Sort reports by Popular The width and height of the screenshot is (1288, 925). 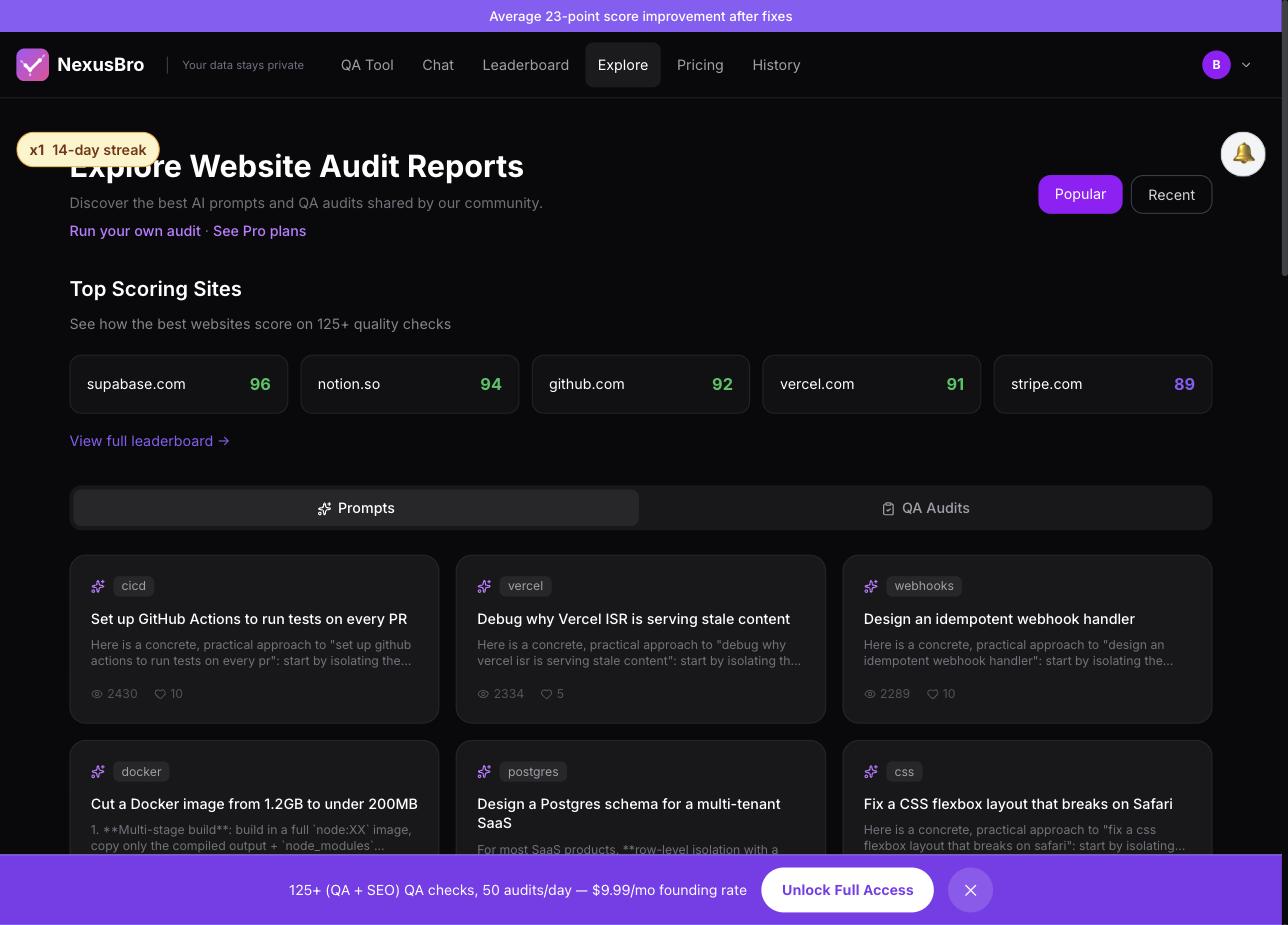coord(1080,194)
